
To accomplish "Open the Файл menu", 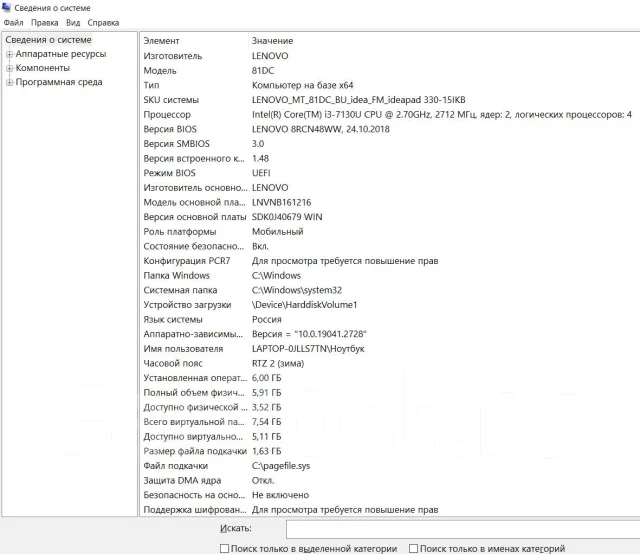I will pyautogui.click(x=13, y=23).
